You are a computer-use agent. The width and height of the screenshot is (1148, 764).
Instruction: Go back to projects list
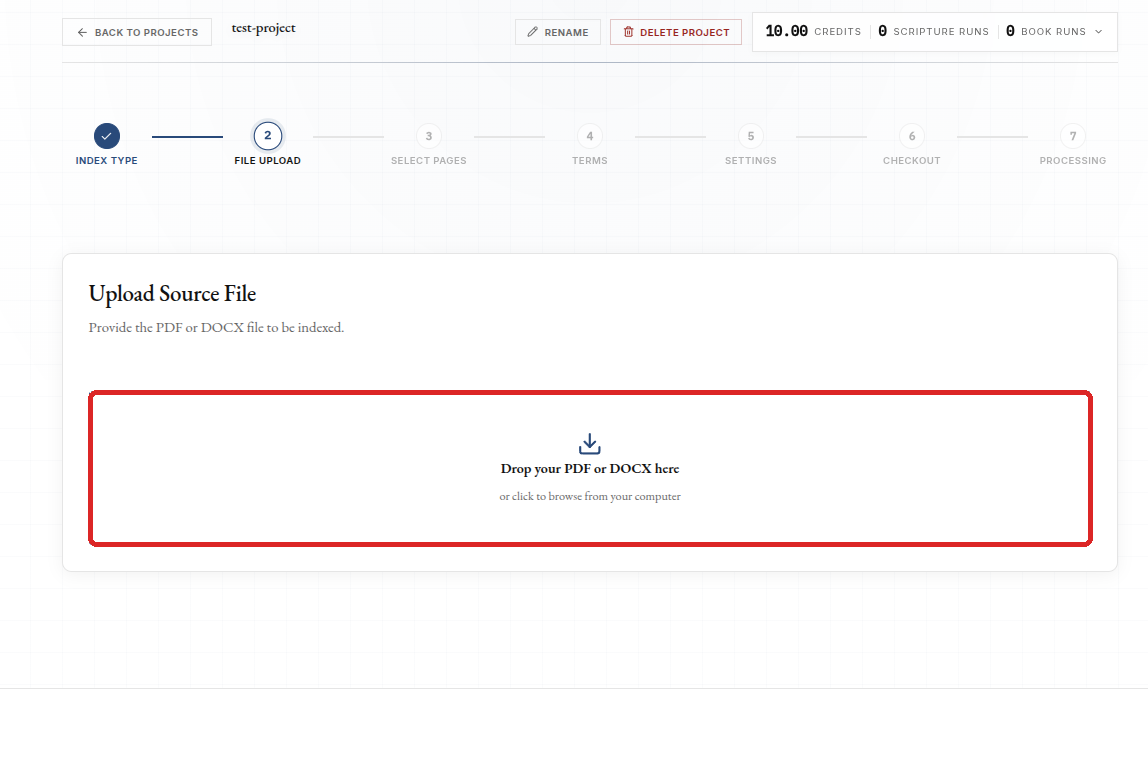(137, 32)
